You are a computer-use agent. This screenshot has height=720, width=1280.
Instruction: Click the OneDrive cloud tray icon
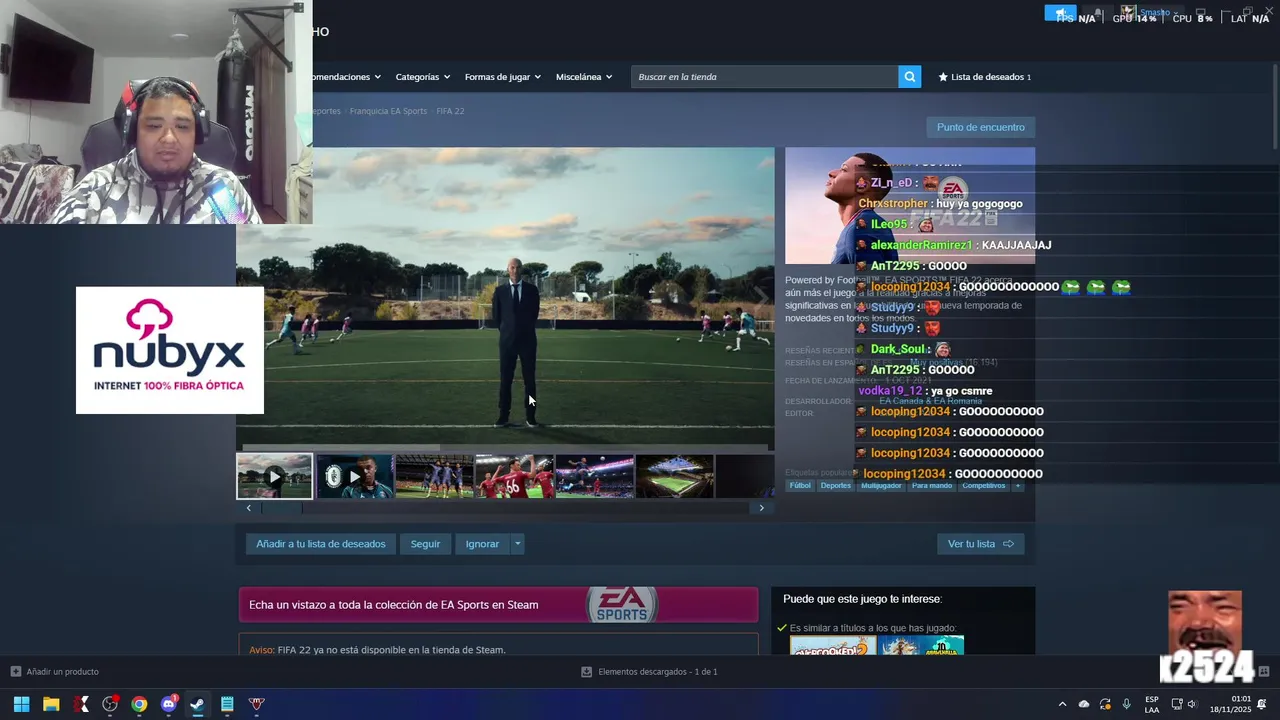coord(1084,704)
